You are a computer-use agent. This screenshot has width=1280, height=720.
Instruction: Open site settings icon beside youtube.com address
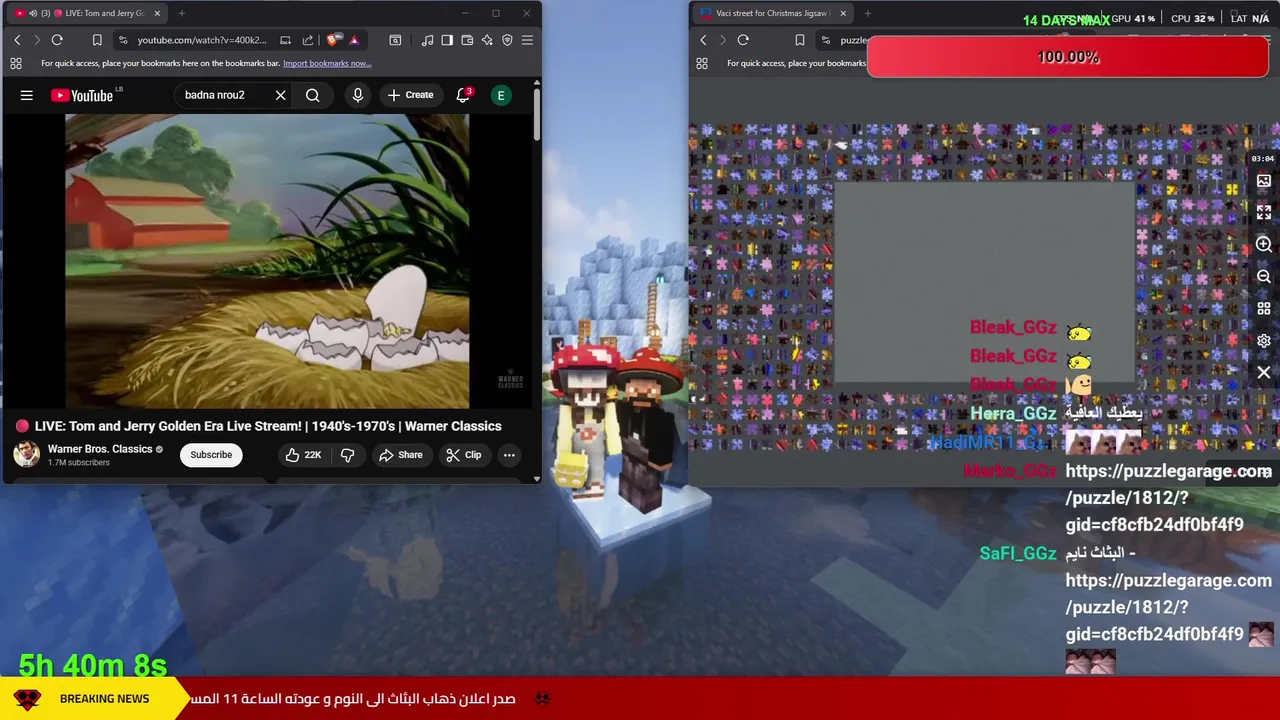(x=123, y=40)
